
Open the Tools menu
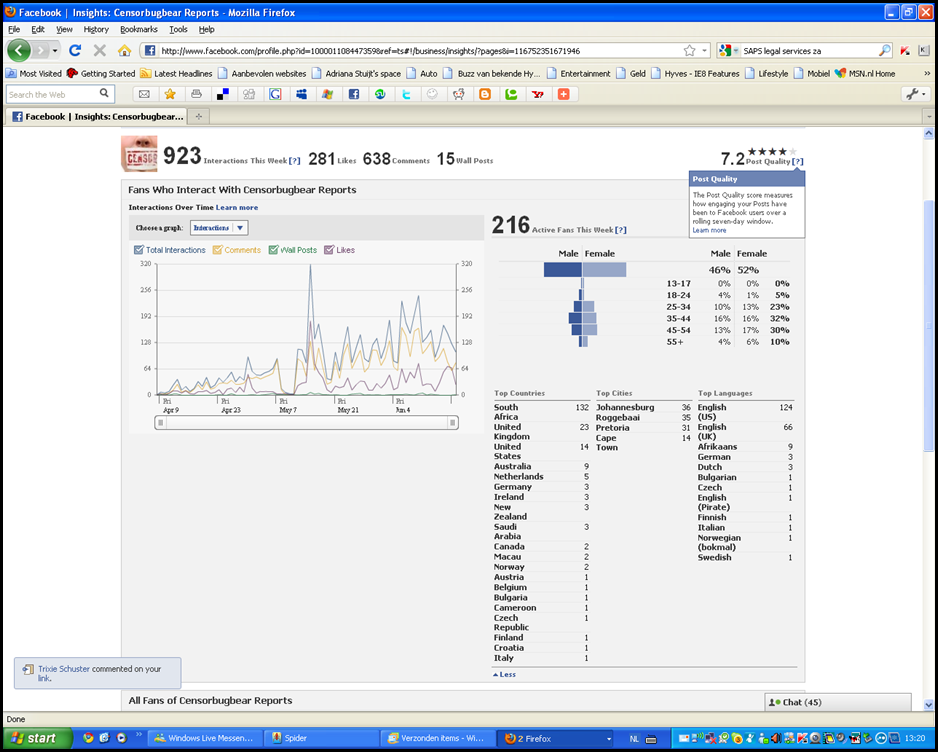click(x=178, y=29)
